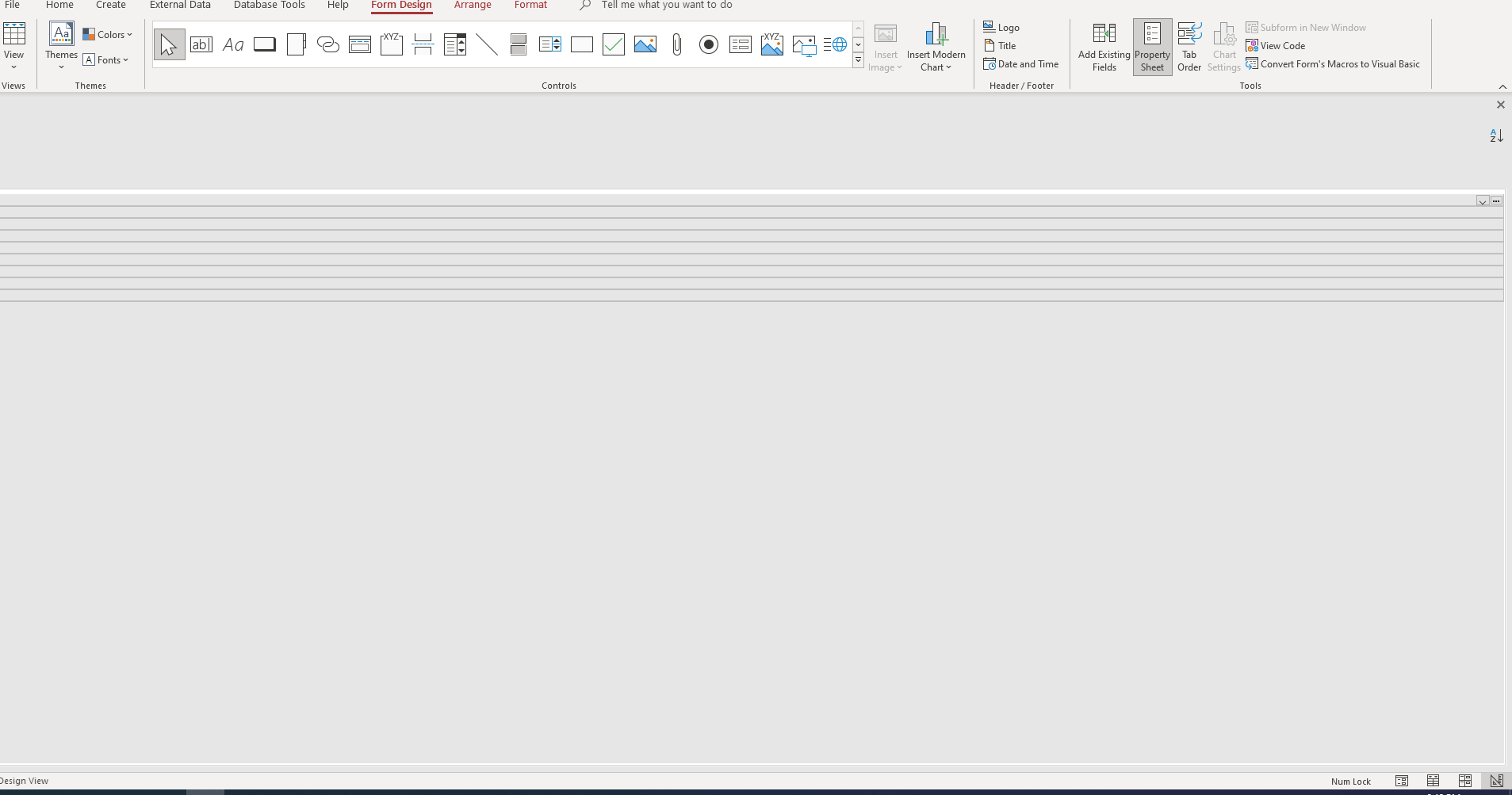The image size is (1512, 795).
Task: Select Design View icon in status bar
Action: click(1496, 781)
